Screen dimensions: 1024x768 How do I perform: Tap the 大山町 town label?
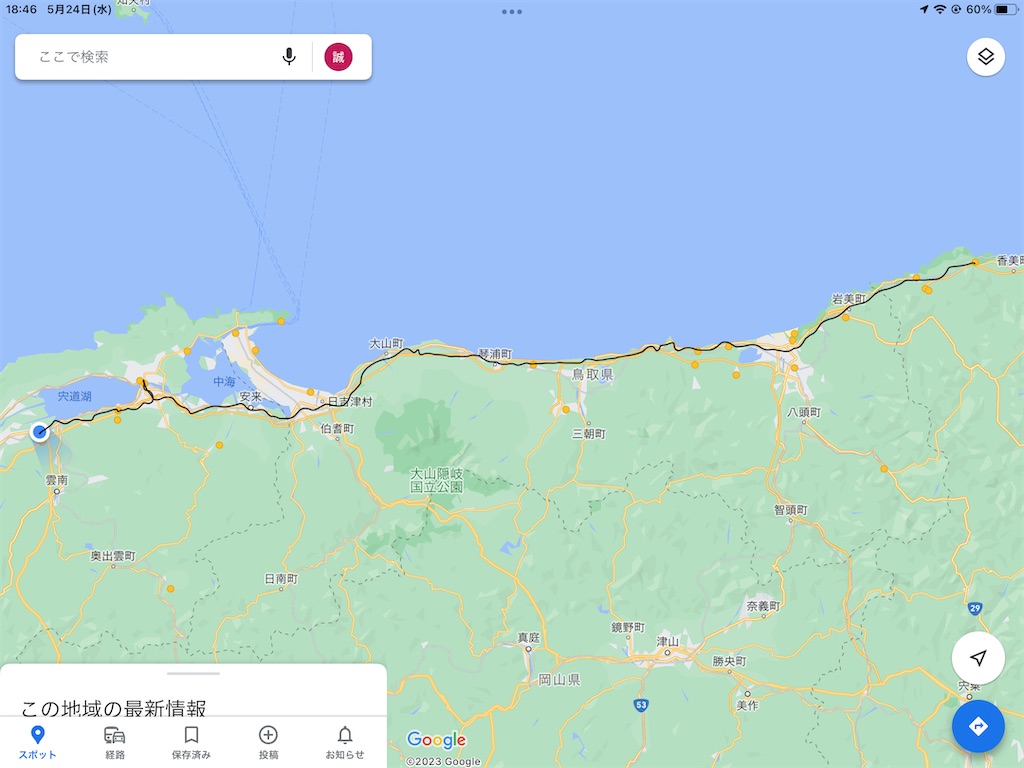tap(387, 344)
